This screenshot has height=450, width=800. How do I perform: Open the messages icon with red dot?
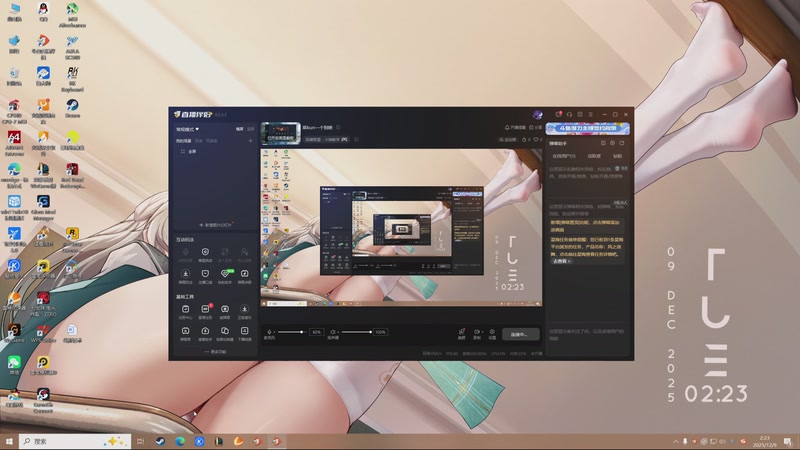click(559, 115)
